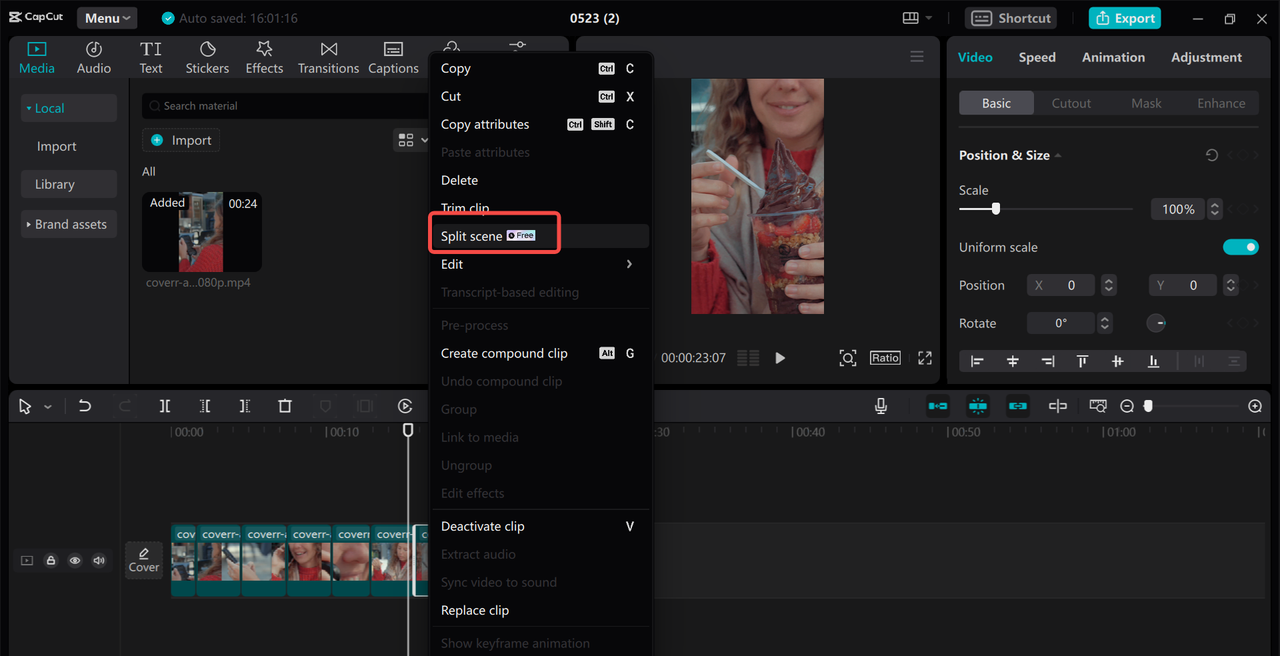This screenshot has height=656, width=1280.
Task: Click the full screen preview icon
Action: coord(925,358)
